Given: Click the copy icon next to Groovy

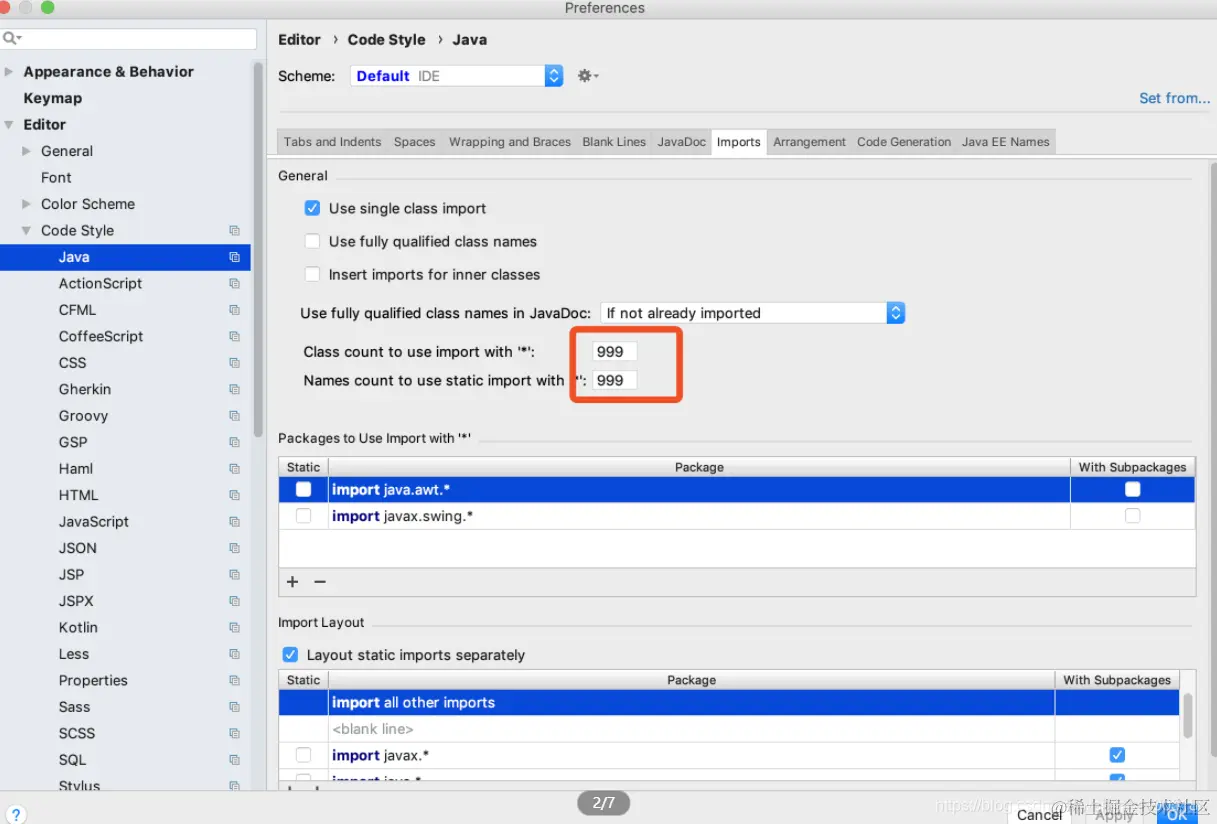Looking at the screenshot, I should point(234,416).
